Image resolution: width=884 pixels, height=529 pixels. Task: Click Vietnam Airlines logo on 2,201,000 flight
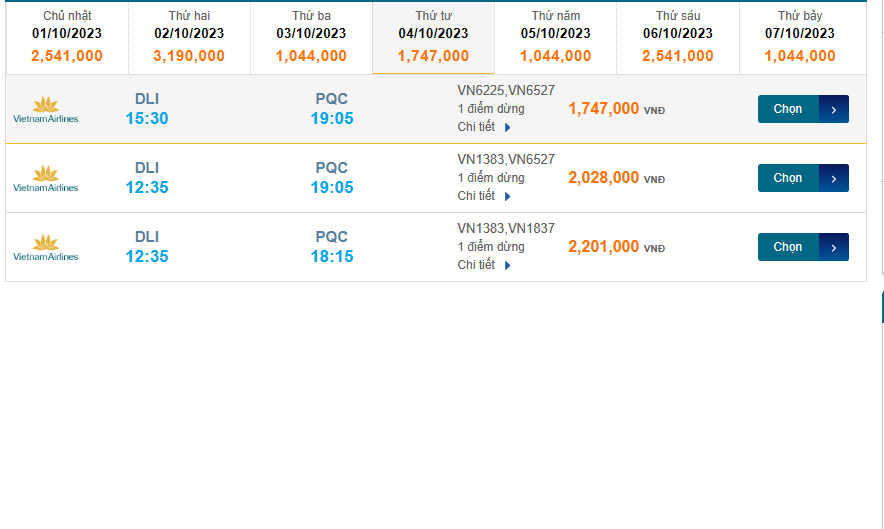pos(45,247)
